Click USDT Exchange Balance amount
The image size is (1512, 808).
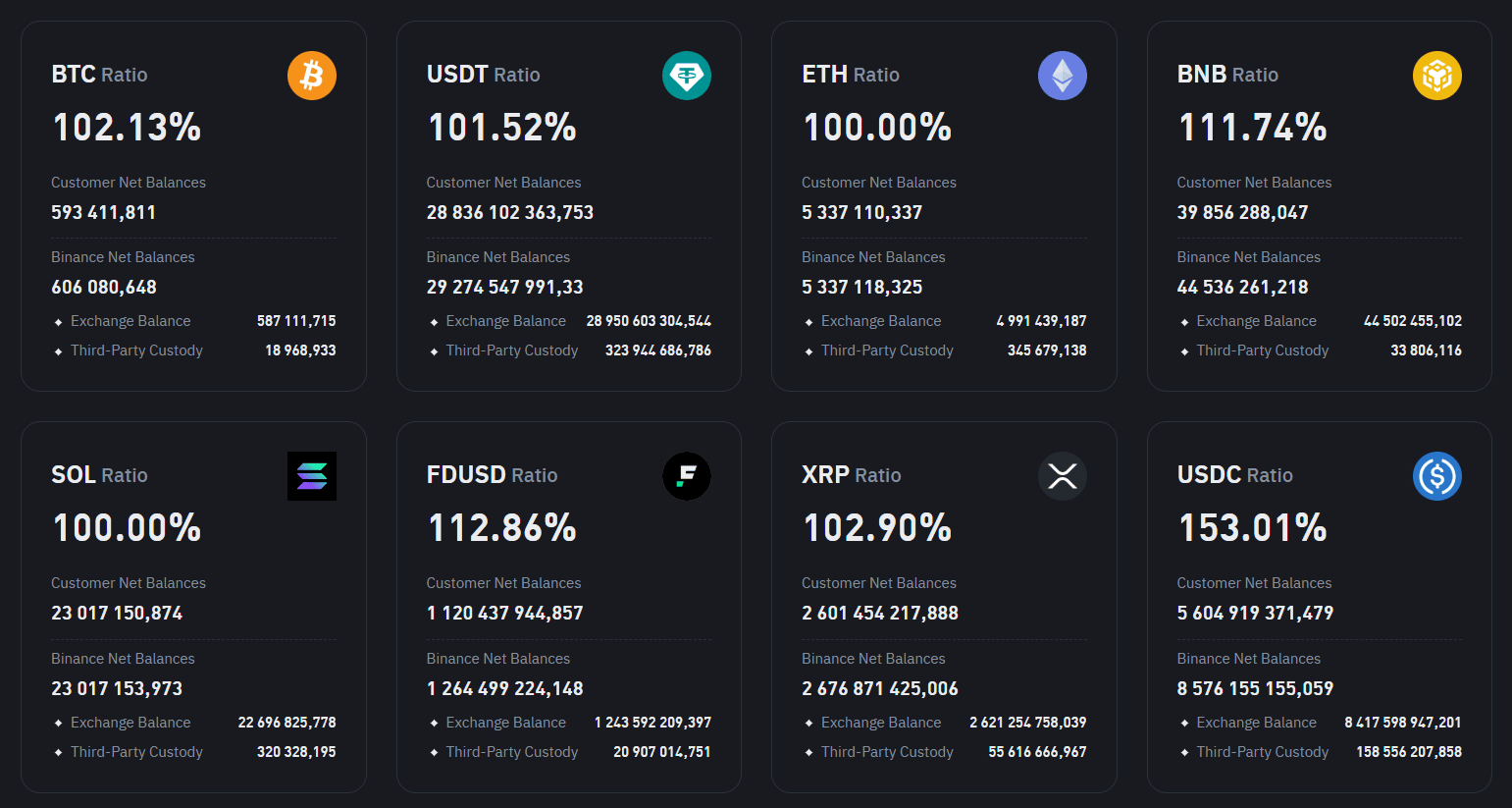pyautogui.click(x=649, y=321)
